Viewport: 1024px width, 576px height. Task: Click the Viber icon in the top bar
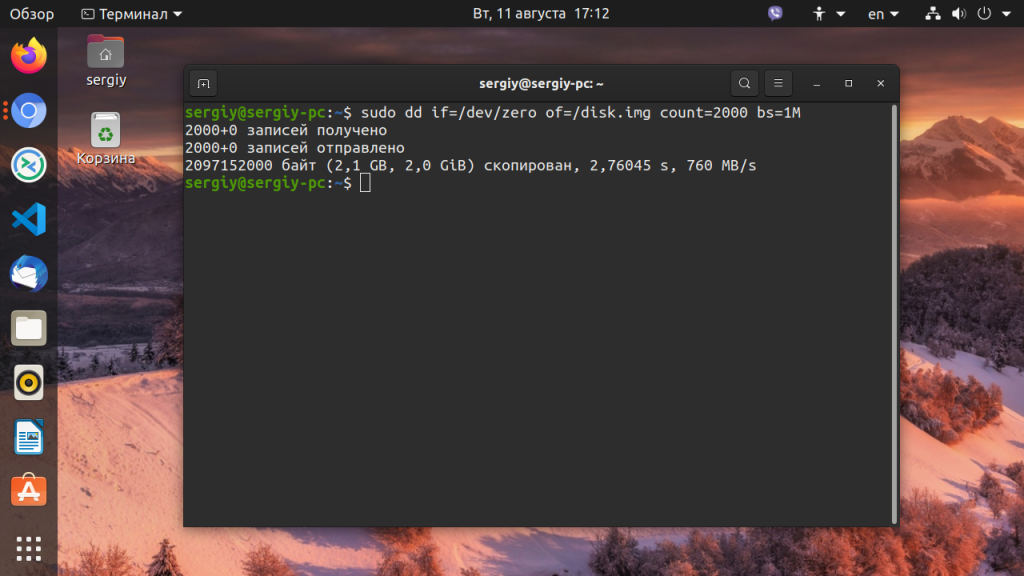775,14
